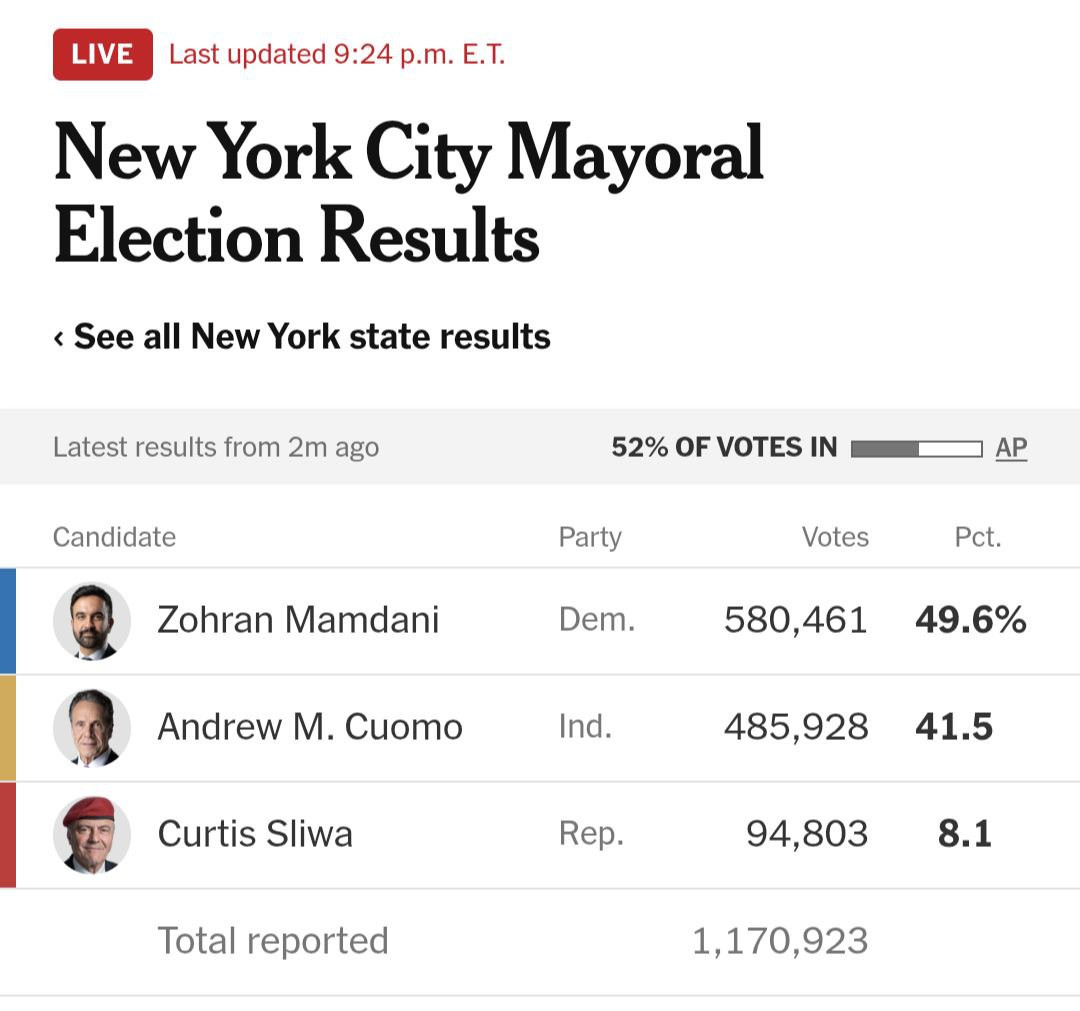Click Andrew M. Cuomo's portrait photo
The image size is (1080, 1011).
pos(92,728)
